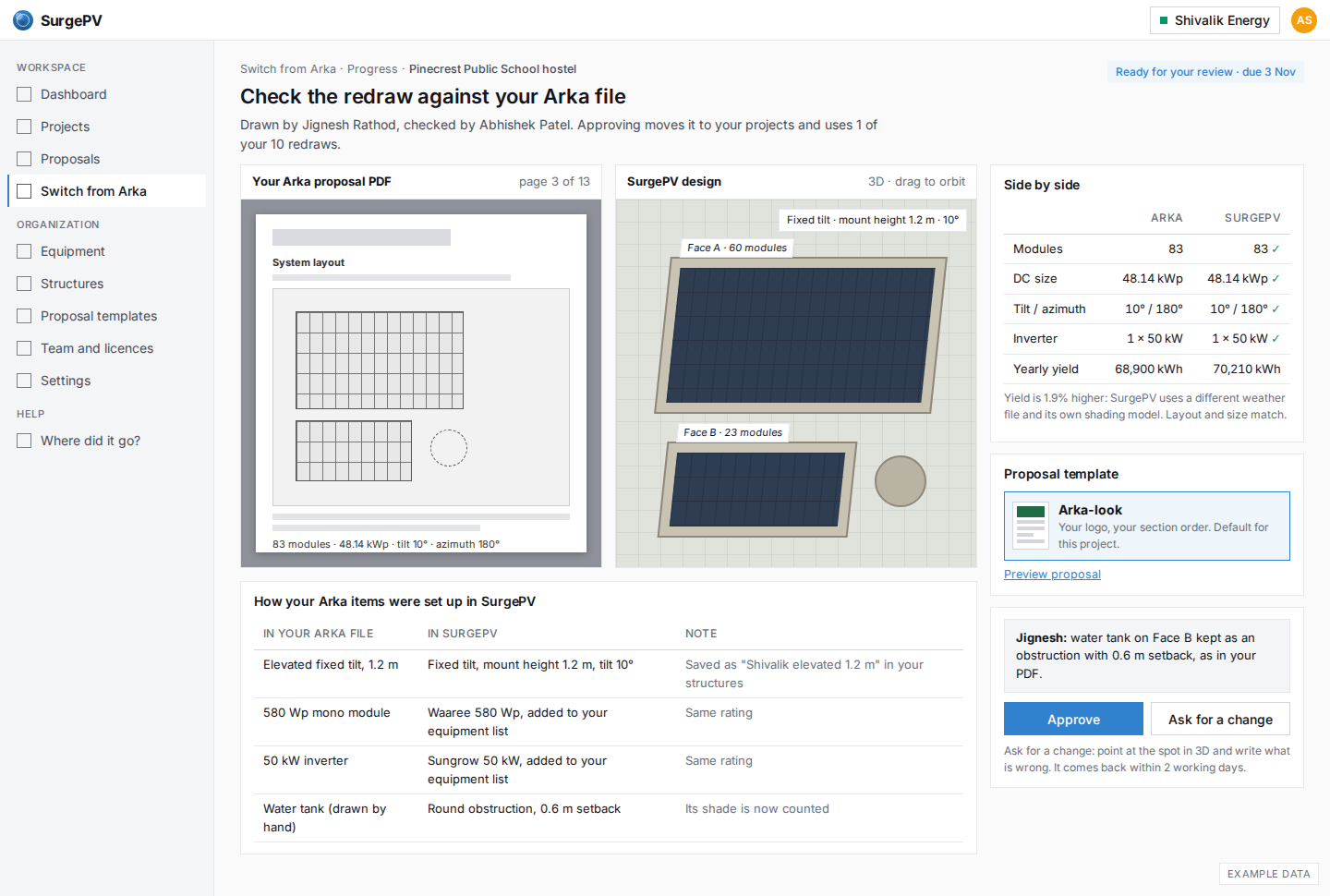1330x896 pixels.
Task: Click the Dashboard sidebar icon
Action: [24, 94]
